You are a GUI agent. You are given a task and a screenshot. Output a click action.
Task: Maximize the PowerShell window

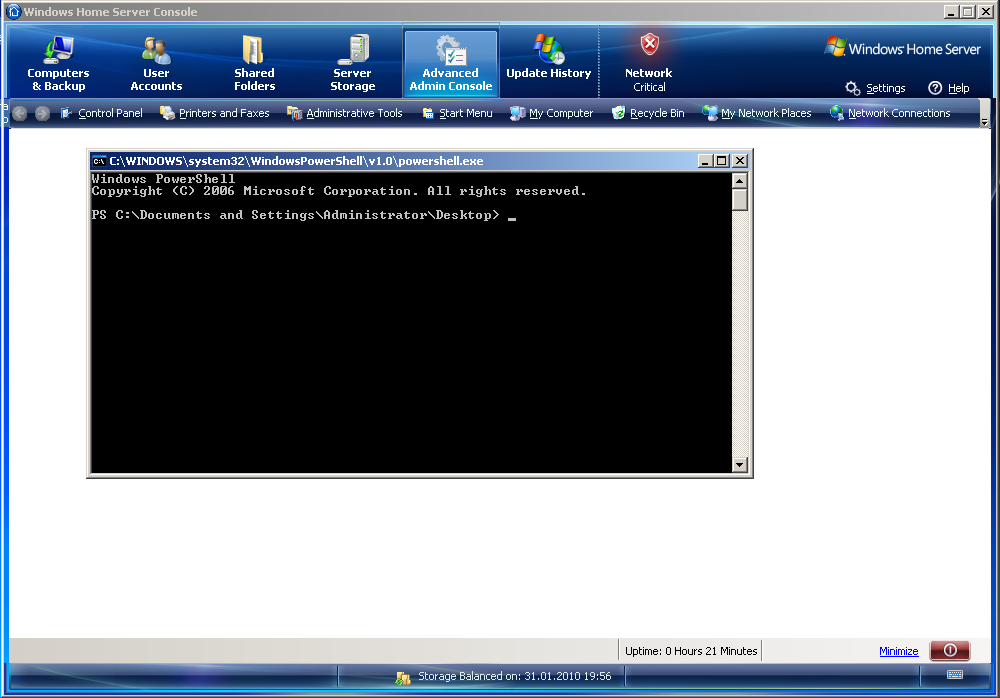(x=722, y=161)
